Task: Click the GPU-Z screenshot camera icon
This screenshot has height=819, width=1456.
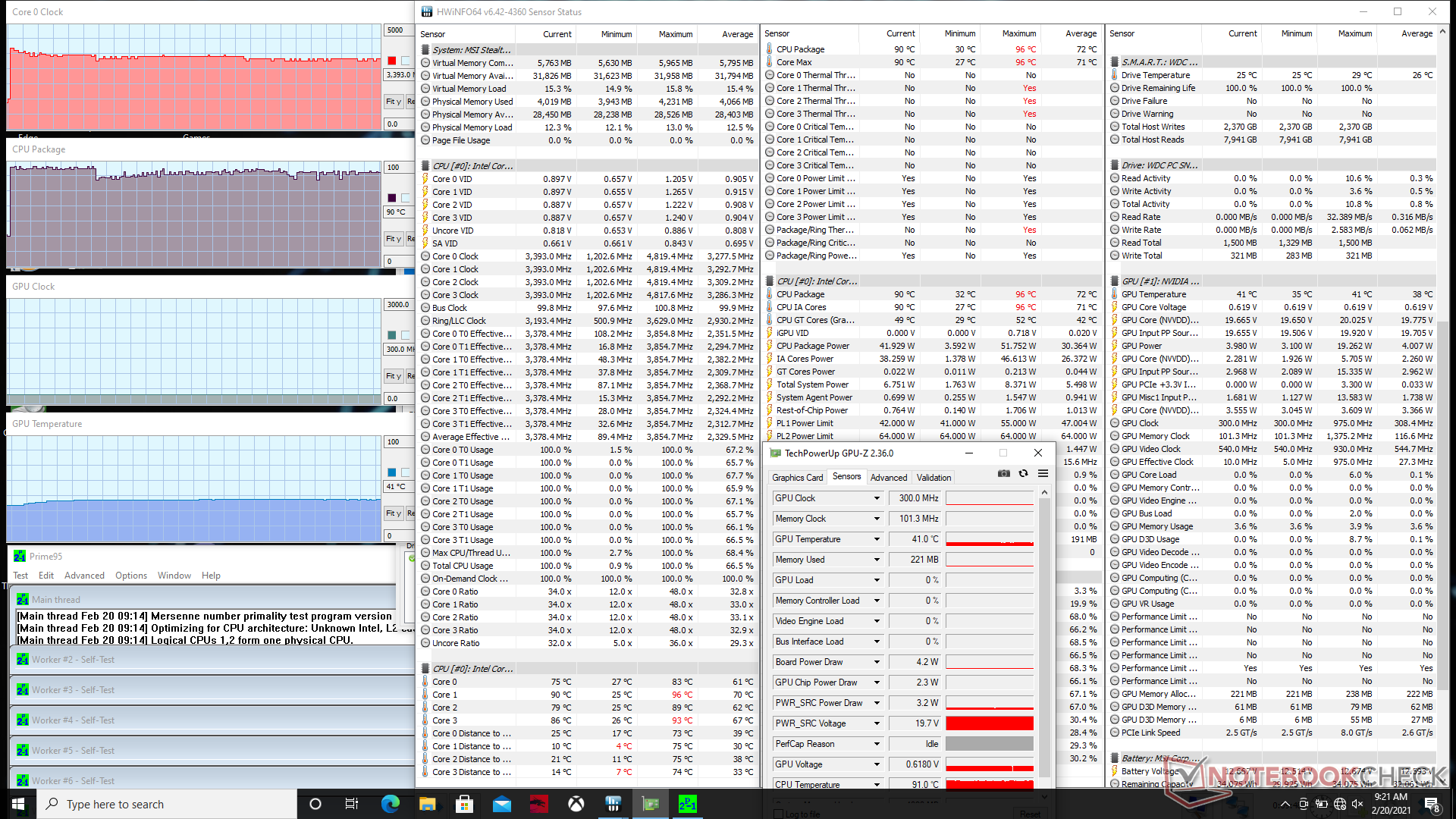Action: 1004,473
